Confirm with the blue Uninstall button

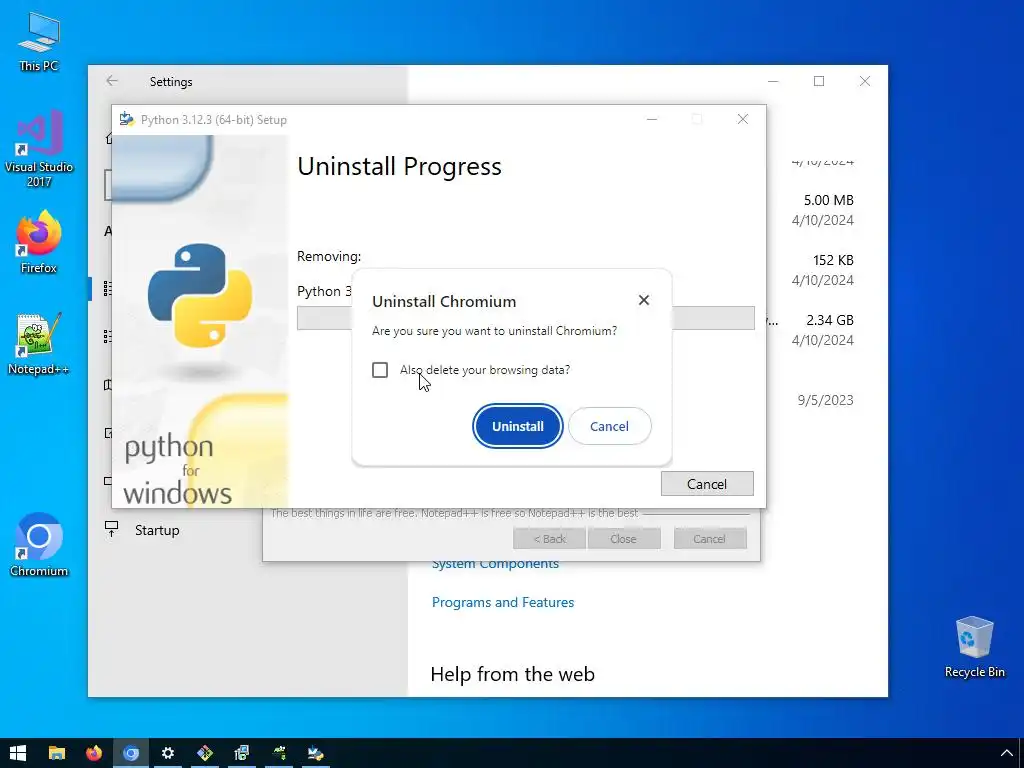click(517, 426)
